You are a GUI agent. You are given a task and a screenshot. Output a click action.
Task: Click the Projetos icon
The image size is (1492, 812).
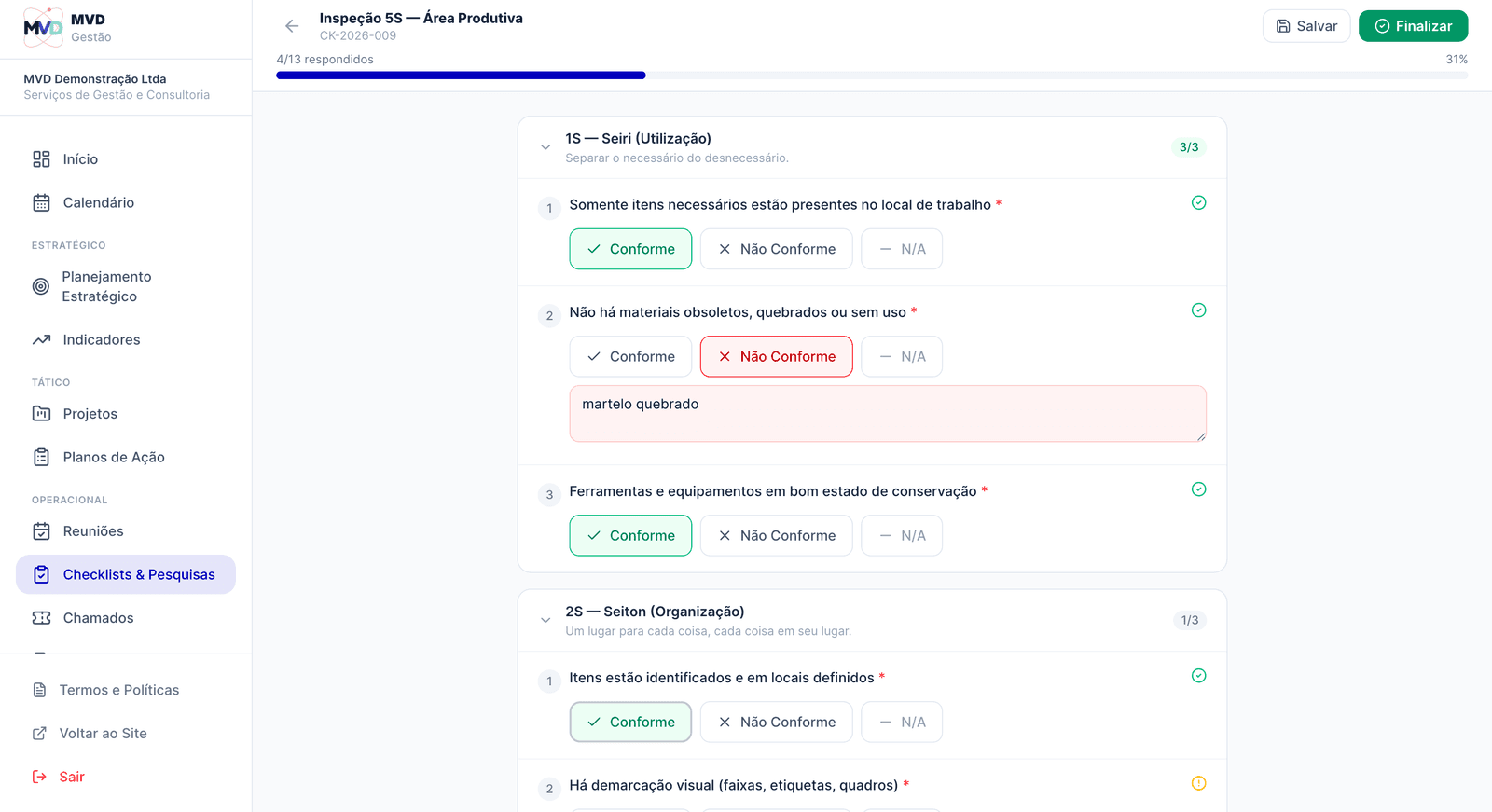coord(41,413)
